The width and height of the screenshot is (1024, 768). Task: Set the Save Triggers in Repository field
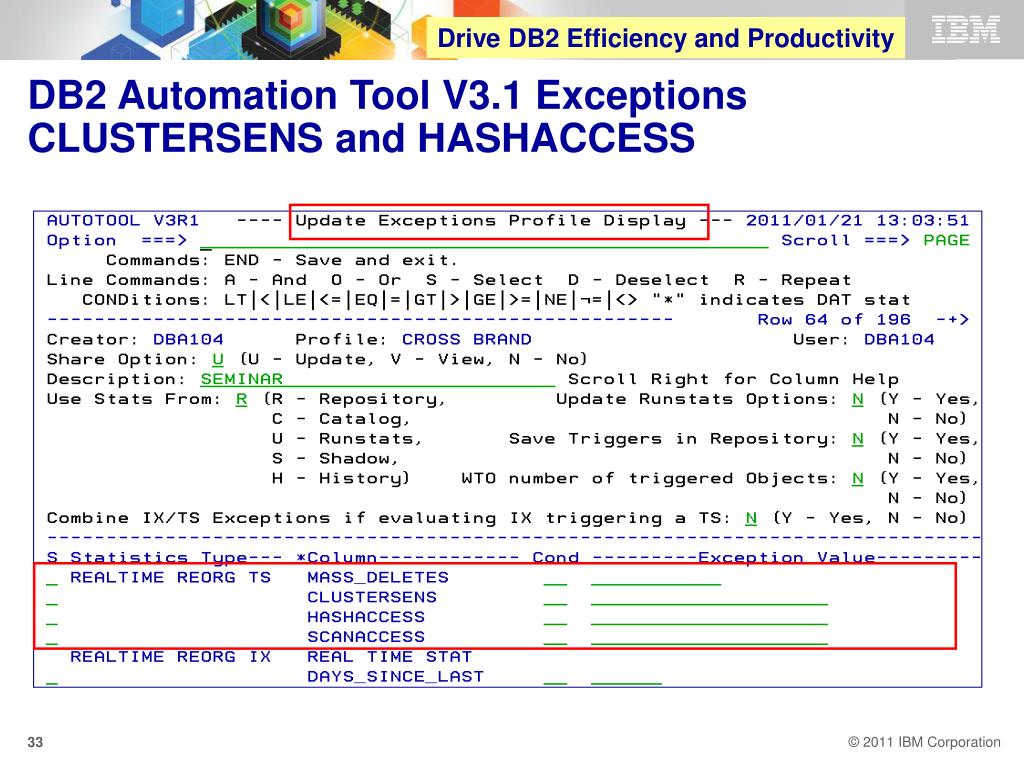click(857, 439)
